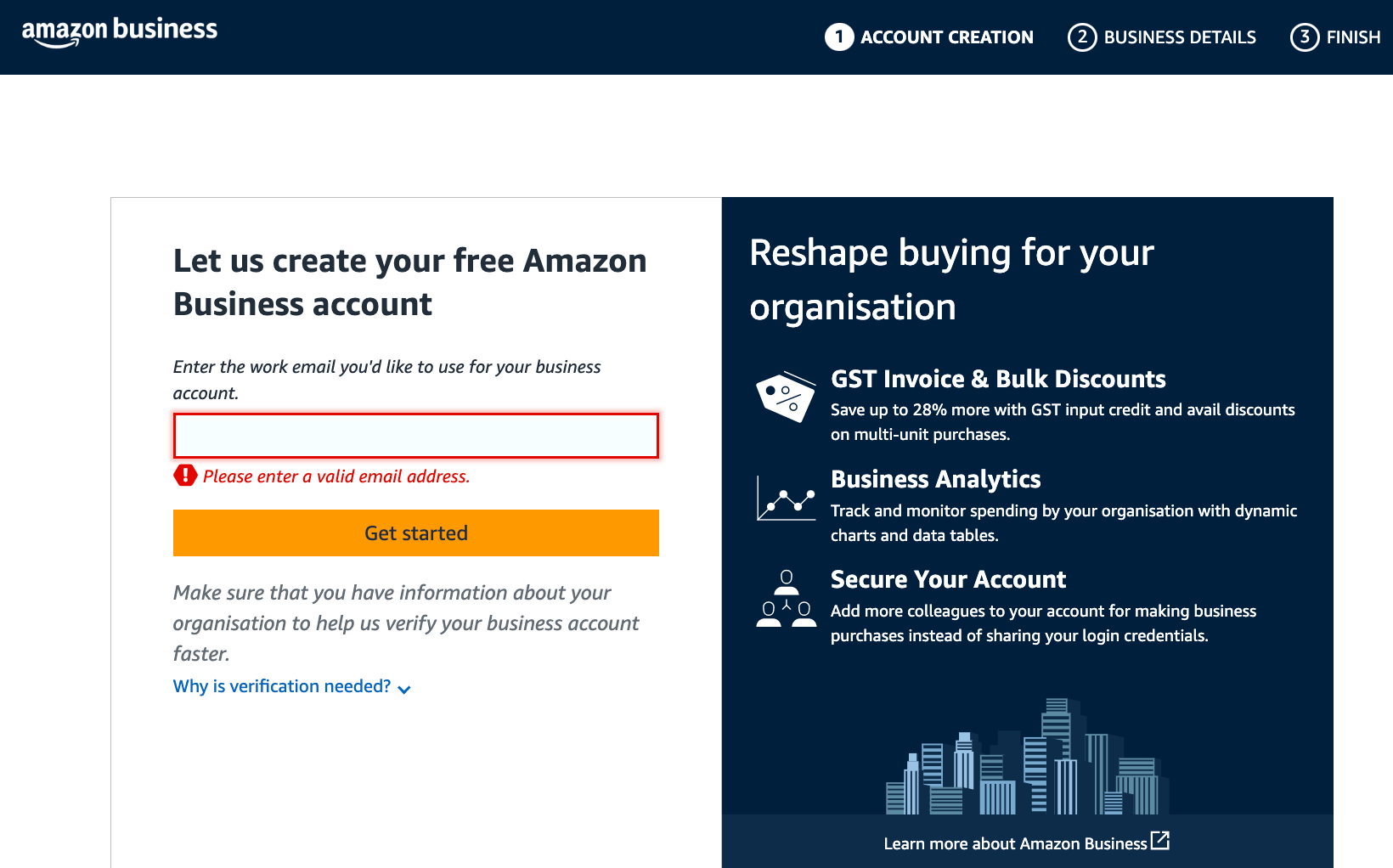
Task: Open Learn more about Amazon Business
Action: pyautogui.click(x=1015, y=843)
